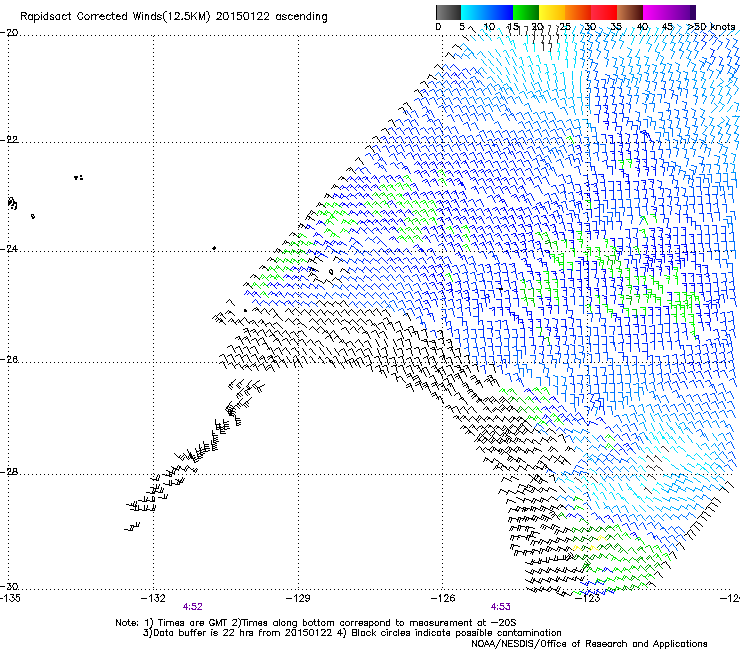The width and height of the screenshot is (740, 650).
Task: Click the '20150122 ascending' title text
Action: (x=271, y=17)
